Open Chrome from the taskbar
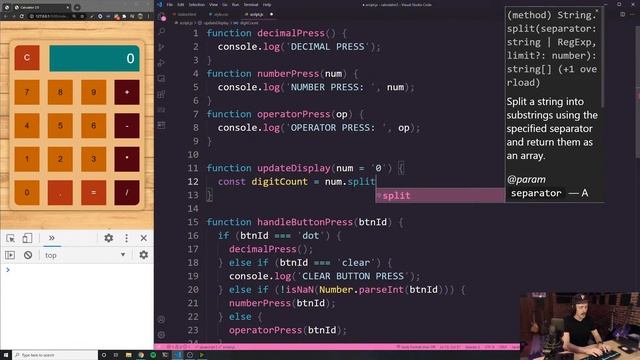The width and height of the screenshot is (640, 360). (141, 355)
